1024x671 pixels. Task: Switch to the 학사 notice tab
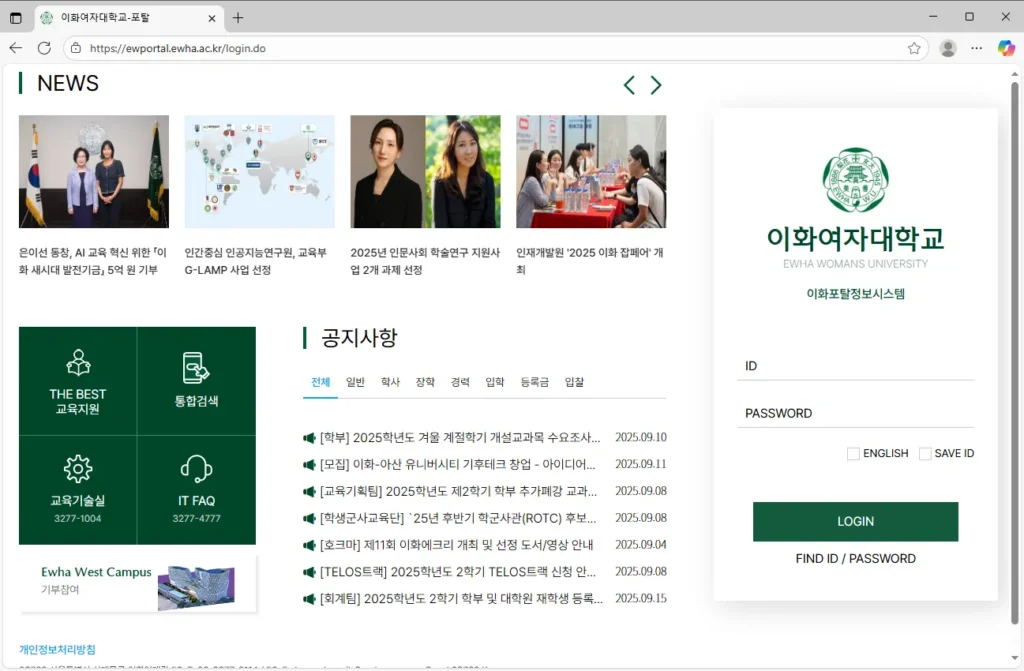(390, 382)
